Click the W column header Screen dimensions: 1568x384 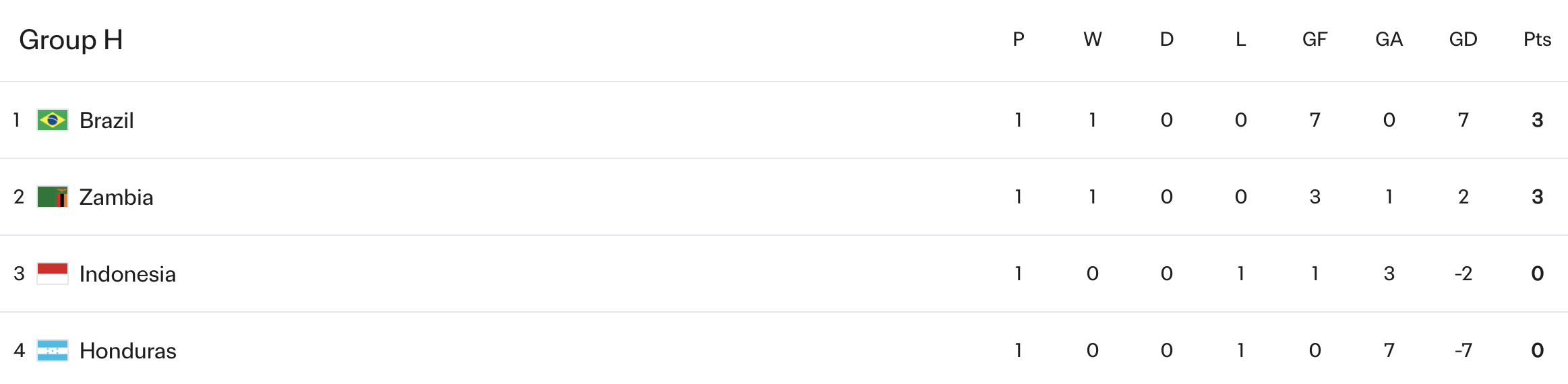[1093, 39]
